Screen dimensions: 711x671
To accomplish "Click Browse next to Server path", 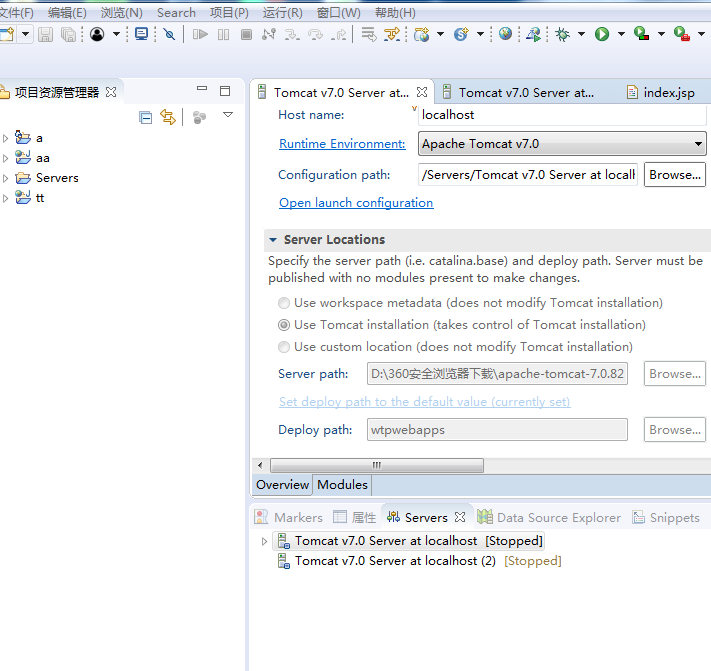I will tap(675, 374).
